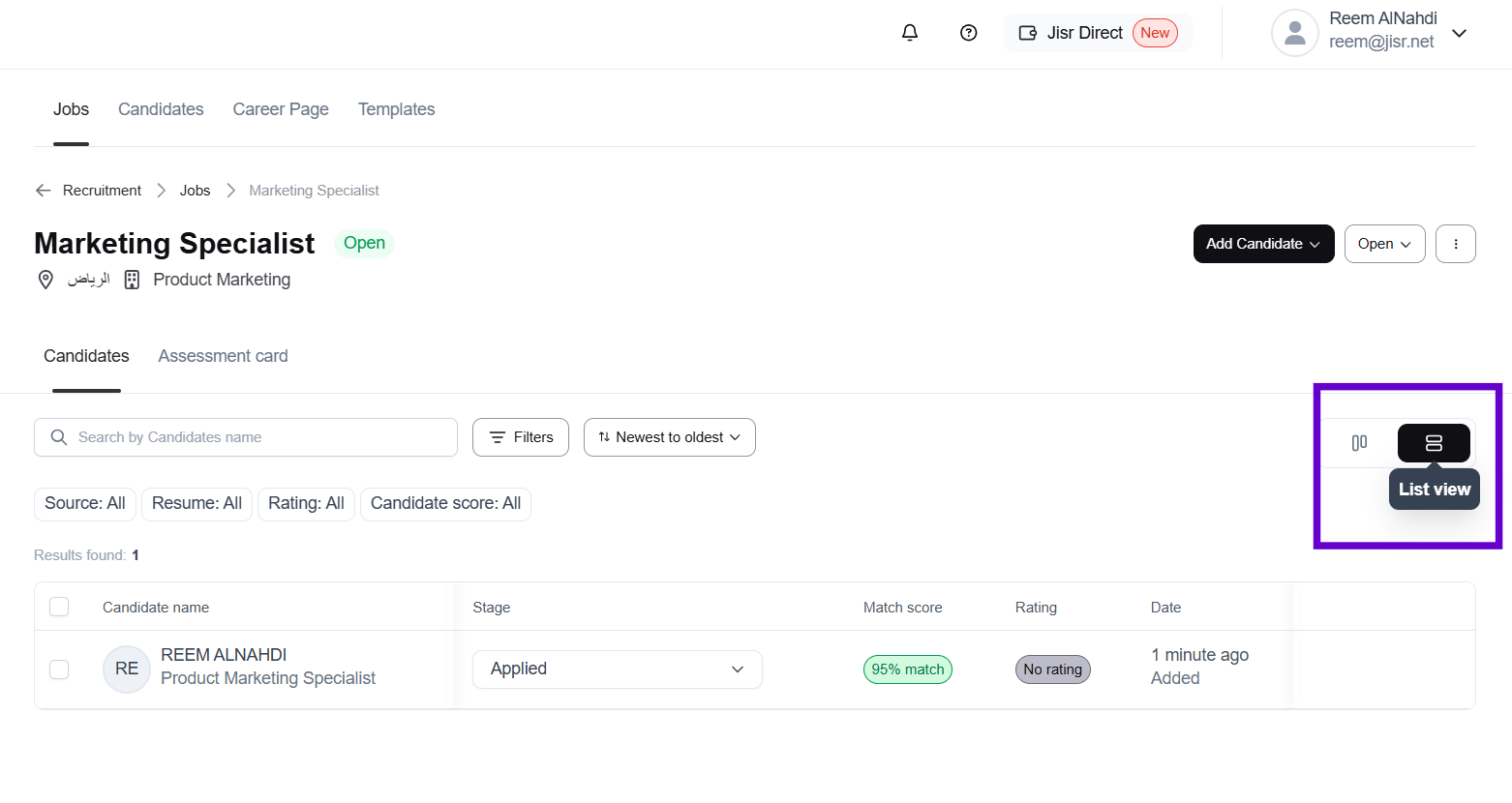Open the Newest to oldest sort dropdown
This screenshot has height=803, width=1512.
coord(669,437)
